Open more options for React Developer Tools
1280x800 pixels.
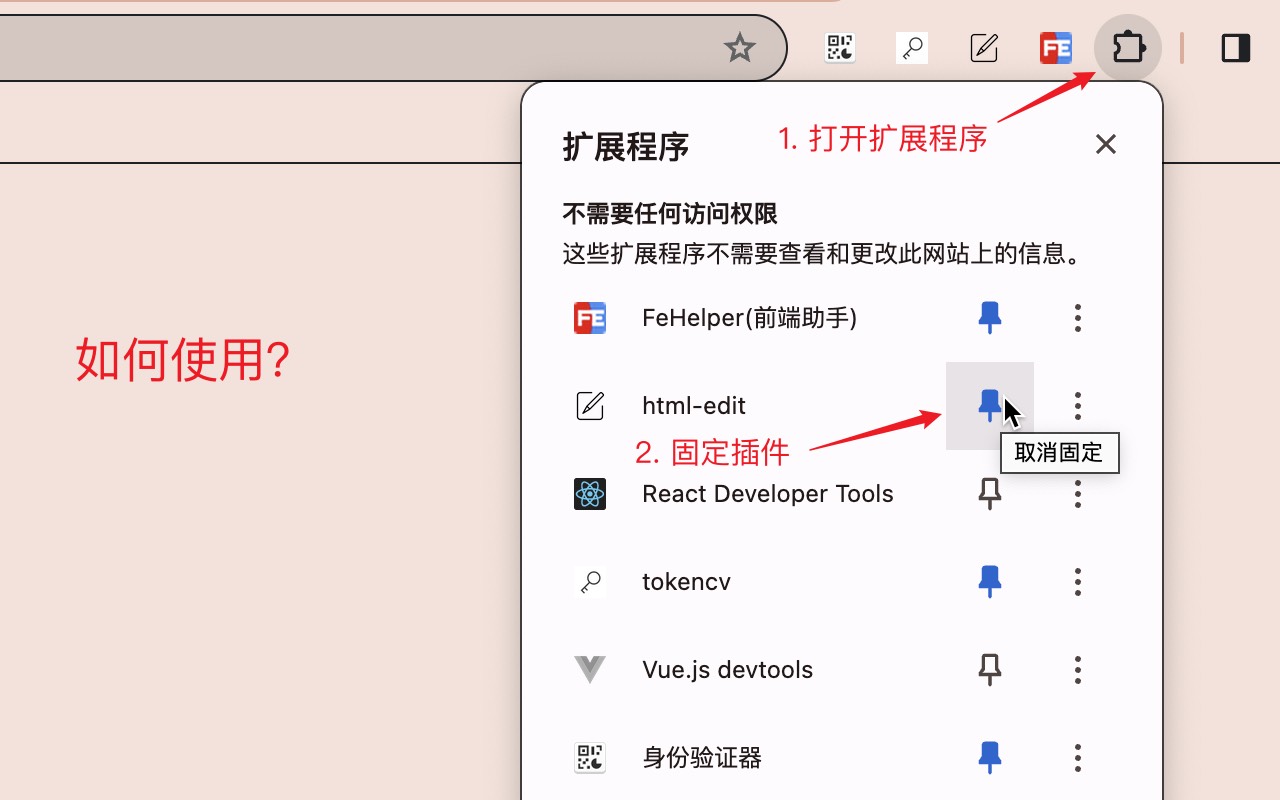click(1078, 494)
